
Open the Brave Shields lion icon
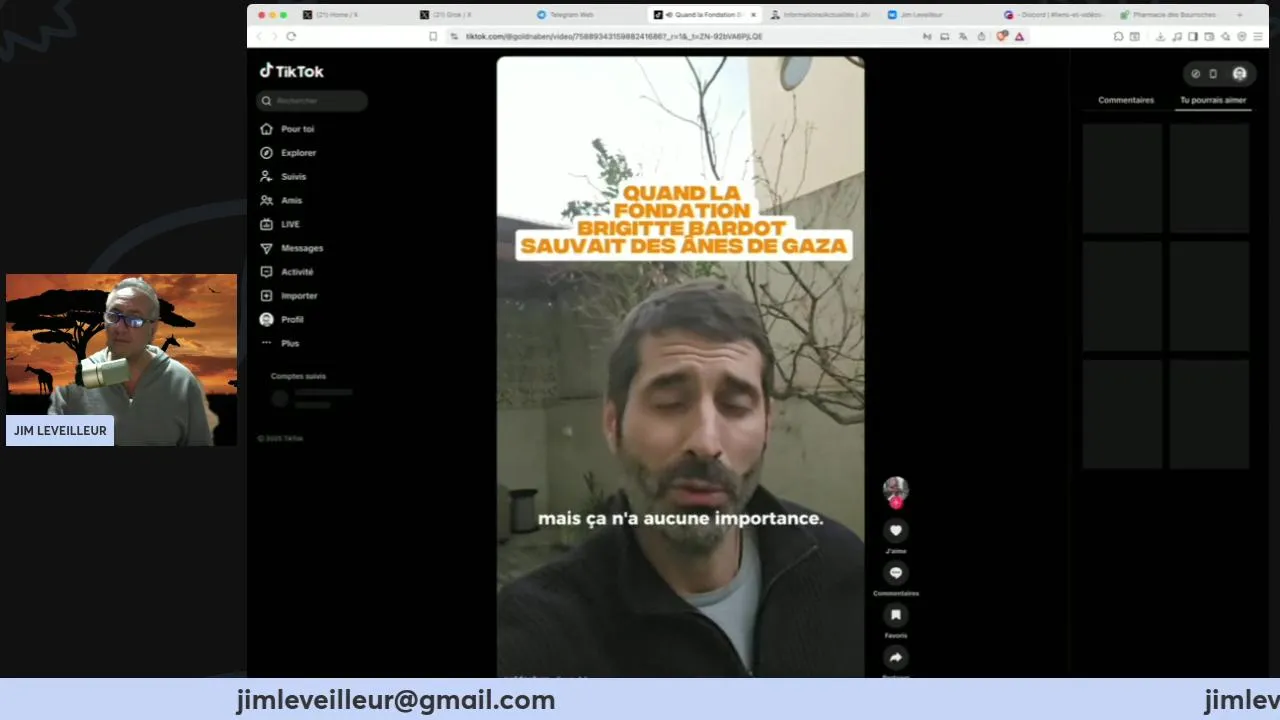point(1003,36)
